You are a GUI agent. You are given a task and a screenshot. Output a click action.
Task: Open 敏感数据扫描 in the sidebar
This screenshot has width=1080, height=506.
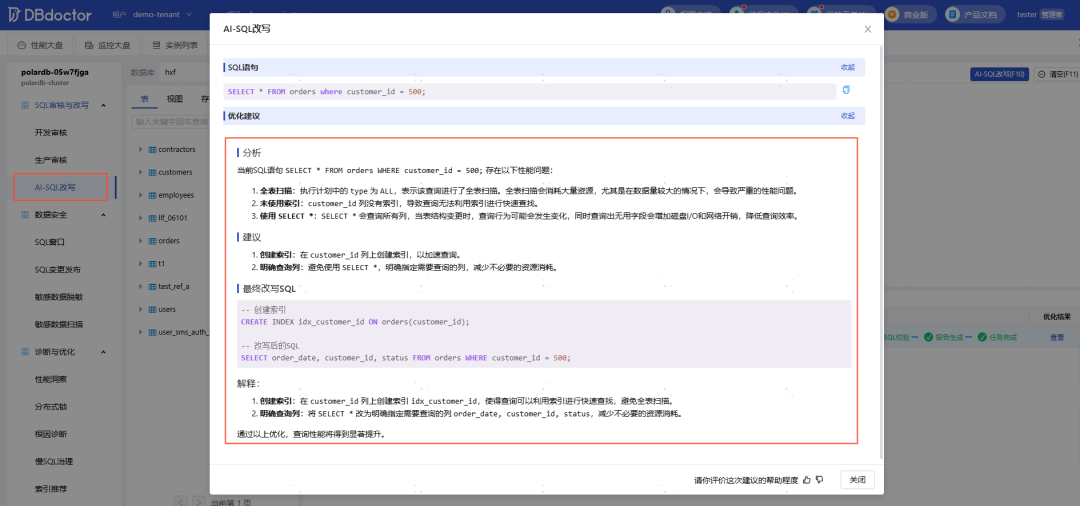pyautogui.click(x=59, y=324)
